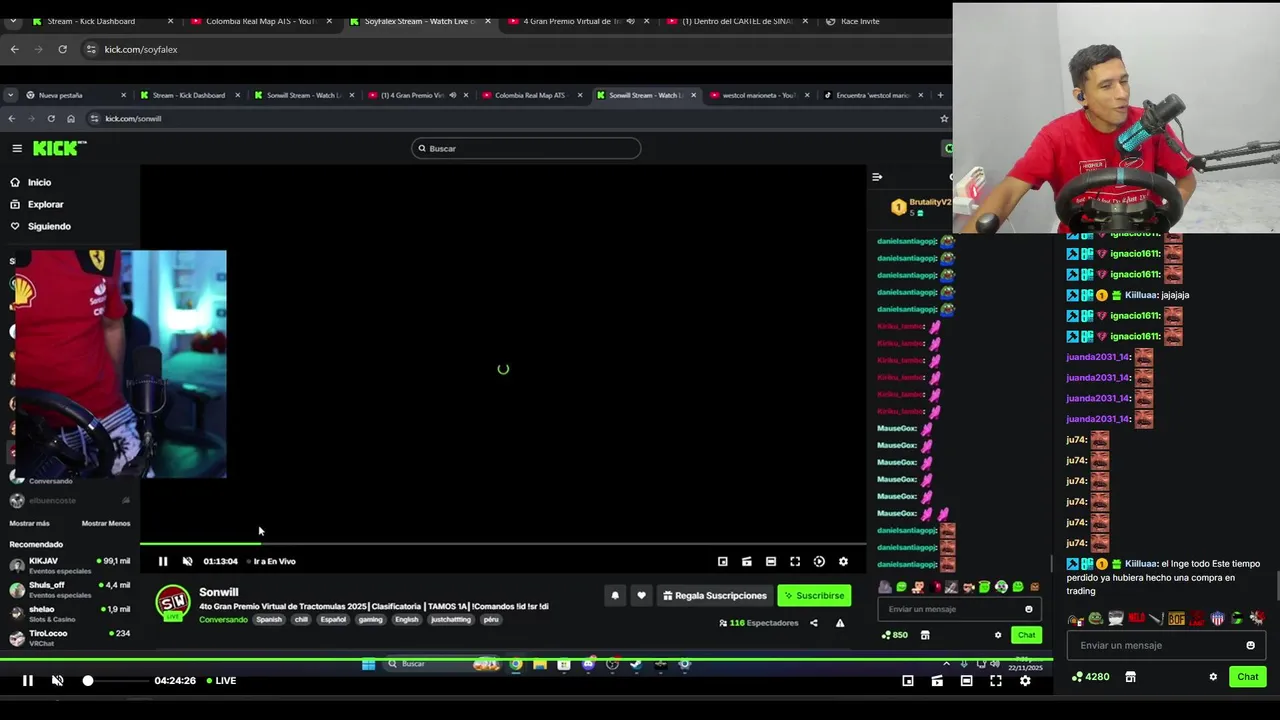Unmute the inner Sonwill stream player
Viewport: 1280px width, 720px height.
[187, 561]
